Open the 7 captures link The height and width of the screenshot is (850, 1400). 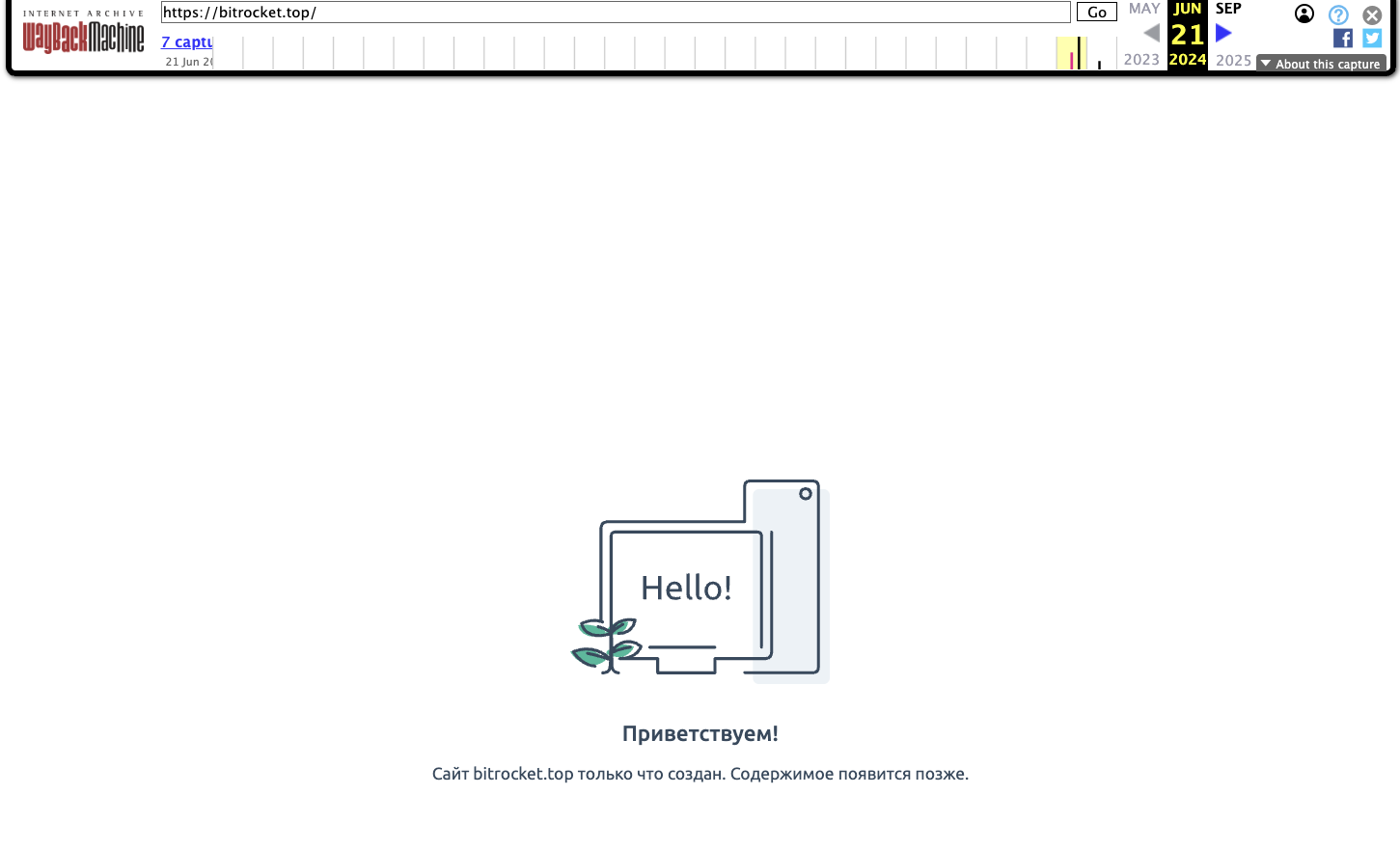(x=186, y=42)
